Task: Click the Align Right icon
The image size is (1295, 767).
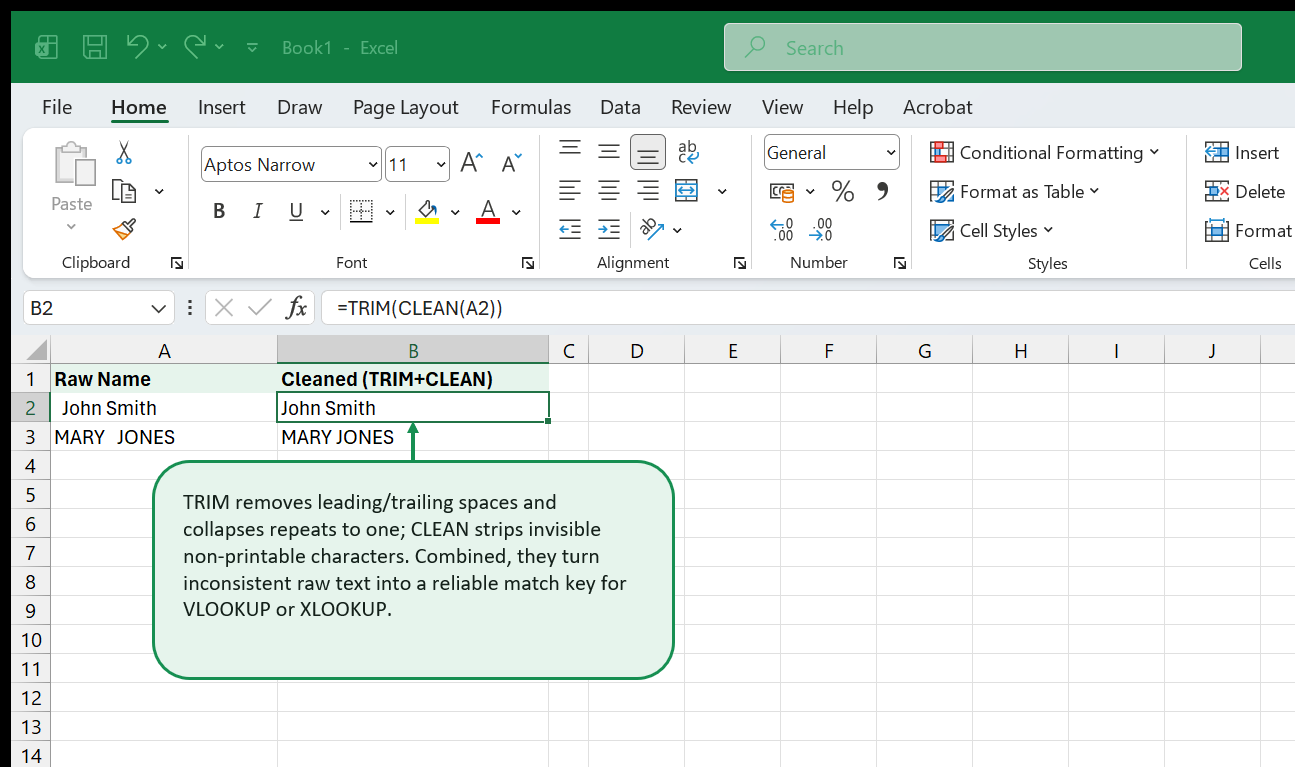Action: [x=648, y=190]
